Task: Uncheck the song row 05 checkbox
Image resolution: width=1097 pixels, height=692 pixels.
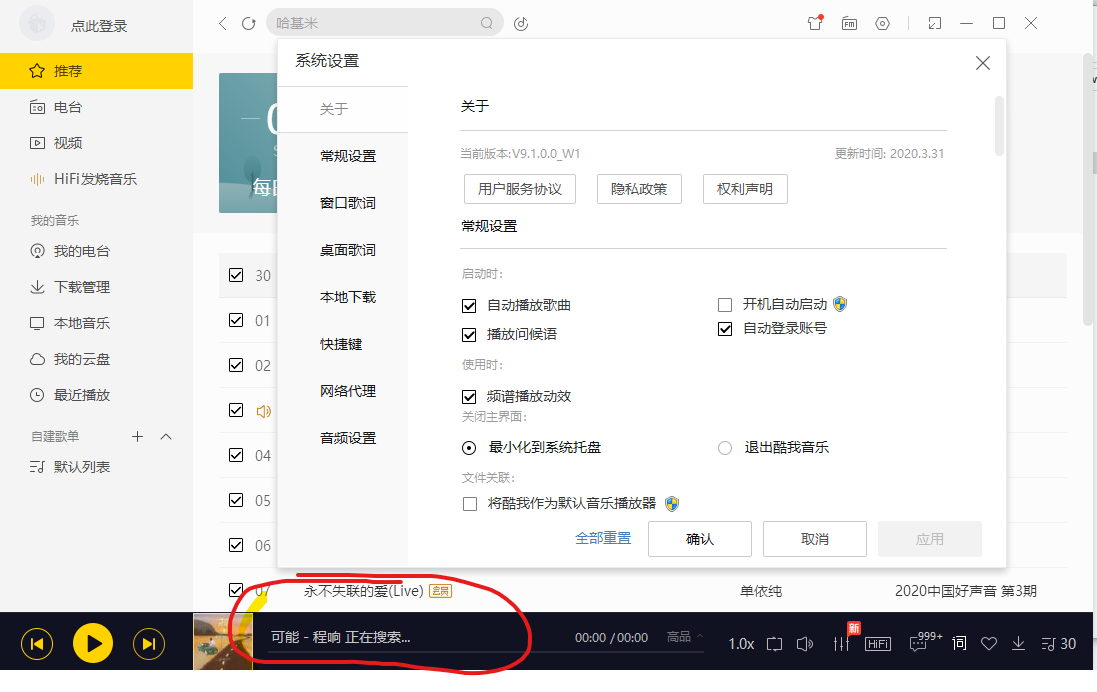Action: (x=236, y=500)
